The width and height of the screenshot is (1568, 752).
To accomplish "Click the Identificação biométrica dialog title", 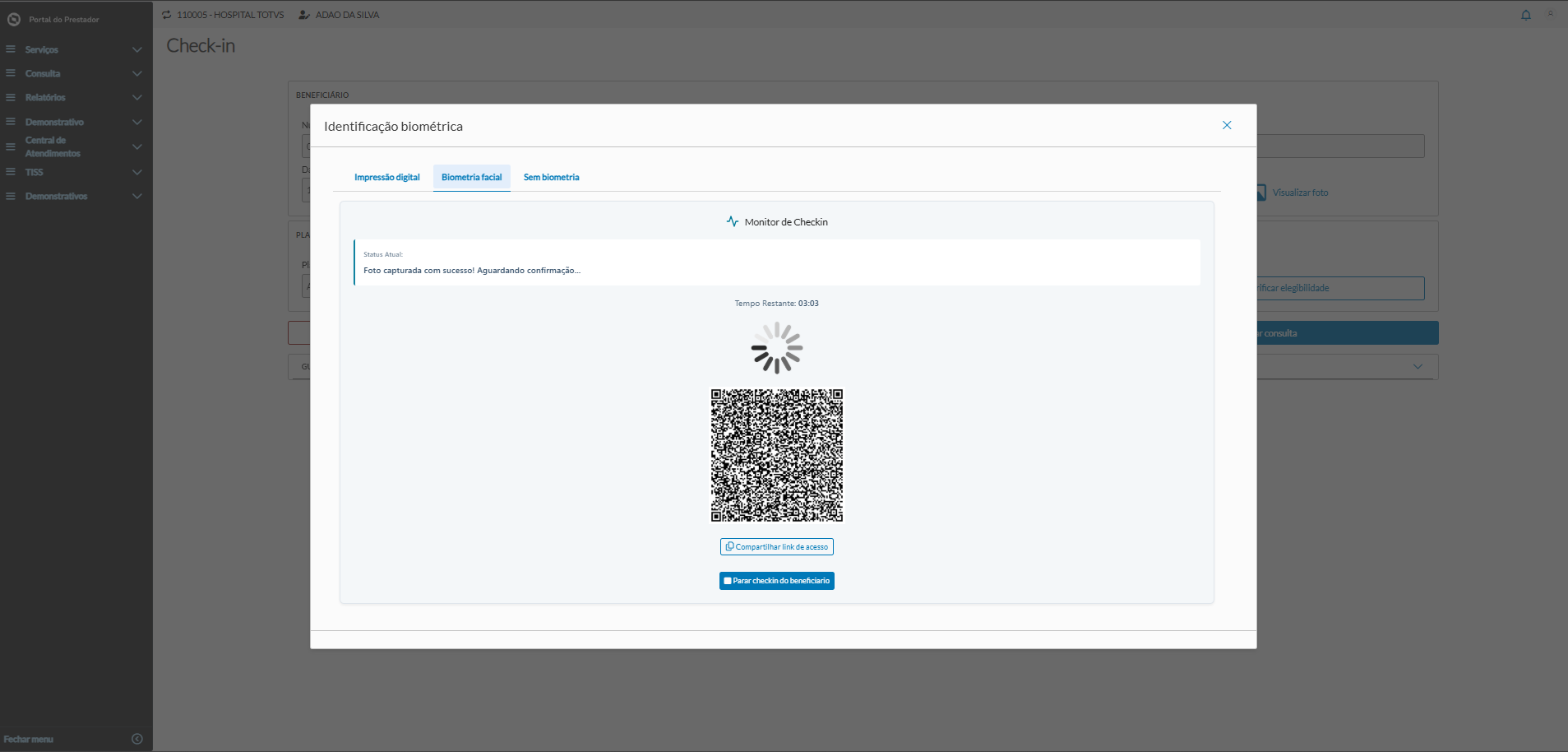I will pyautogui.click(x=394, y=127).
